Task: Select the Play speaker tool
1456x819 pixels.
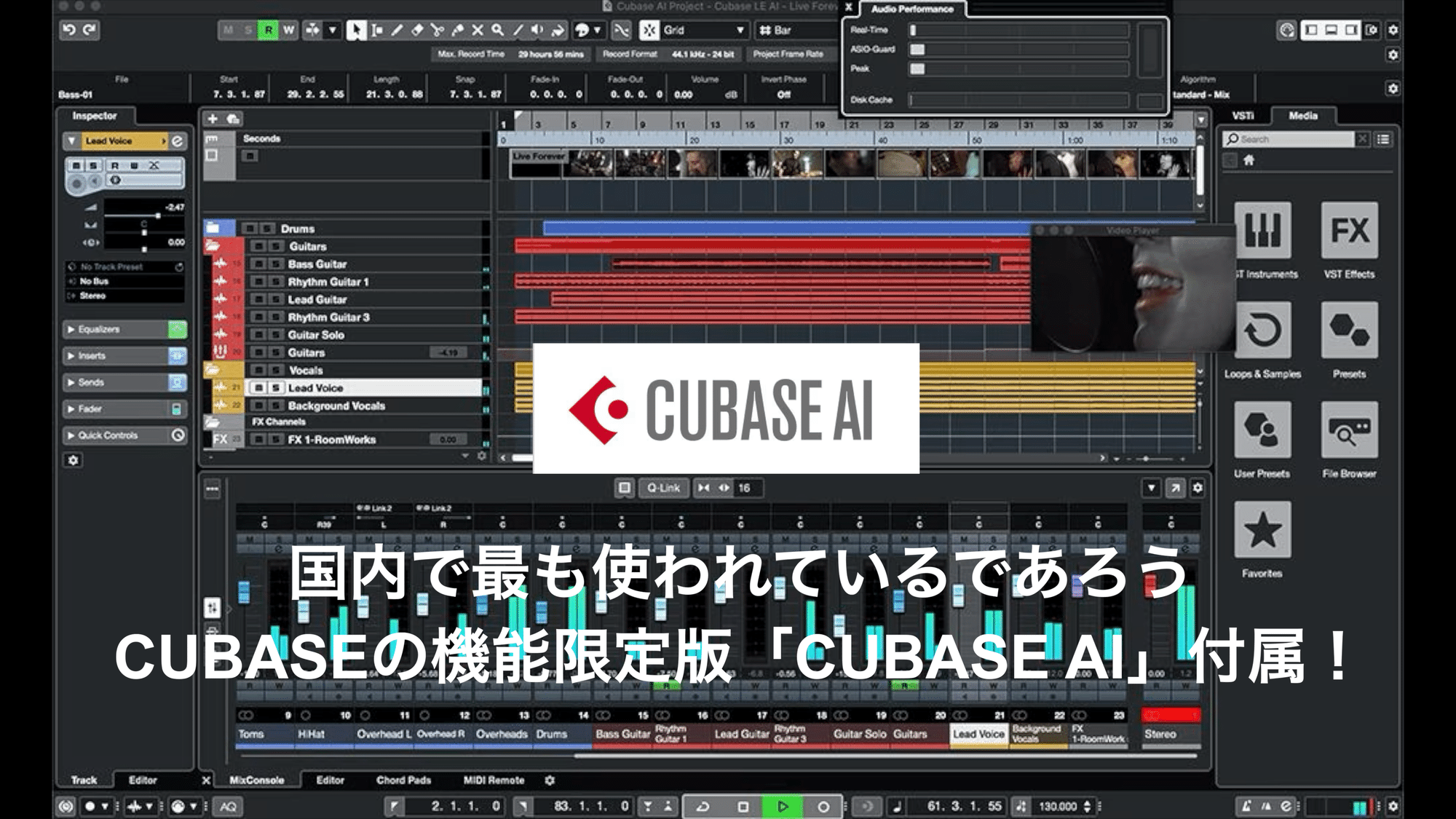Action: (537, 30)
